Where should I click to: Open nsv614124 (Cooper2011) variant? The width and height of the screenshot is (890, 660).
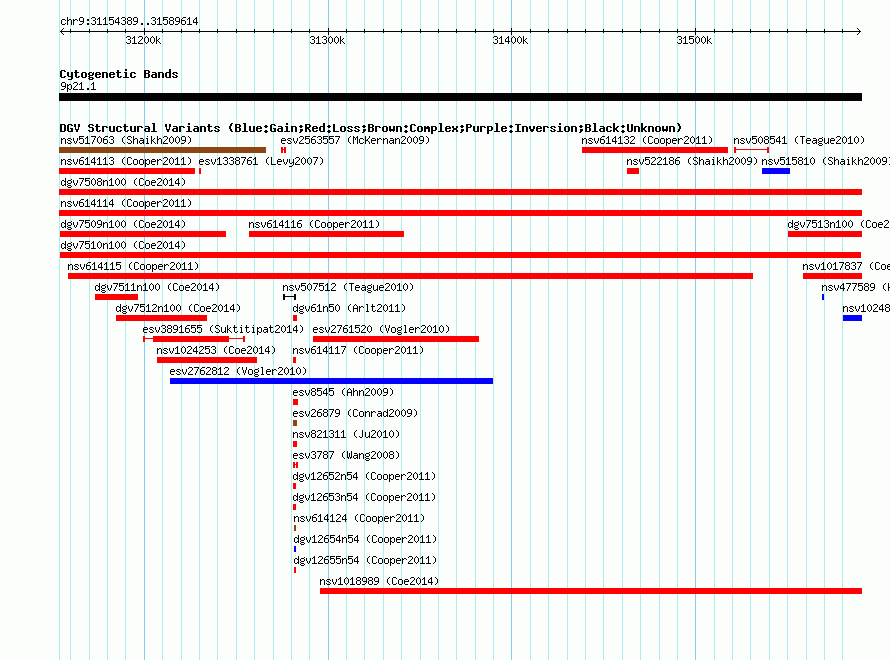point(359,518)
